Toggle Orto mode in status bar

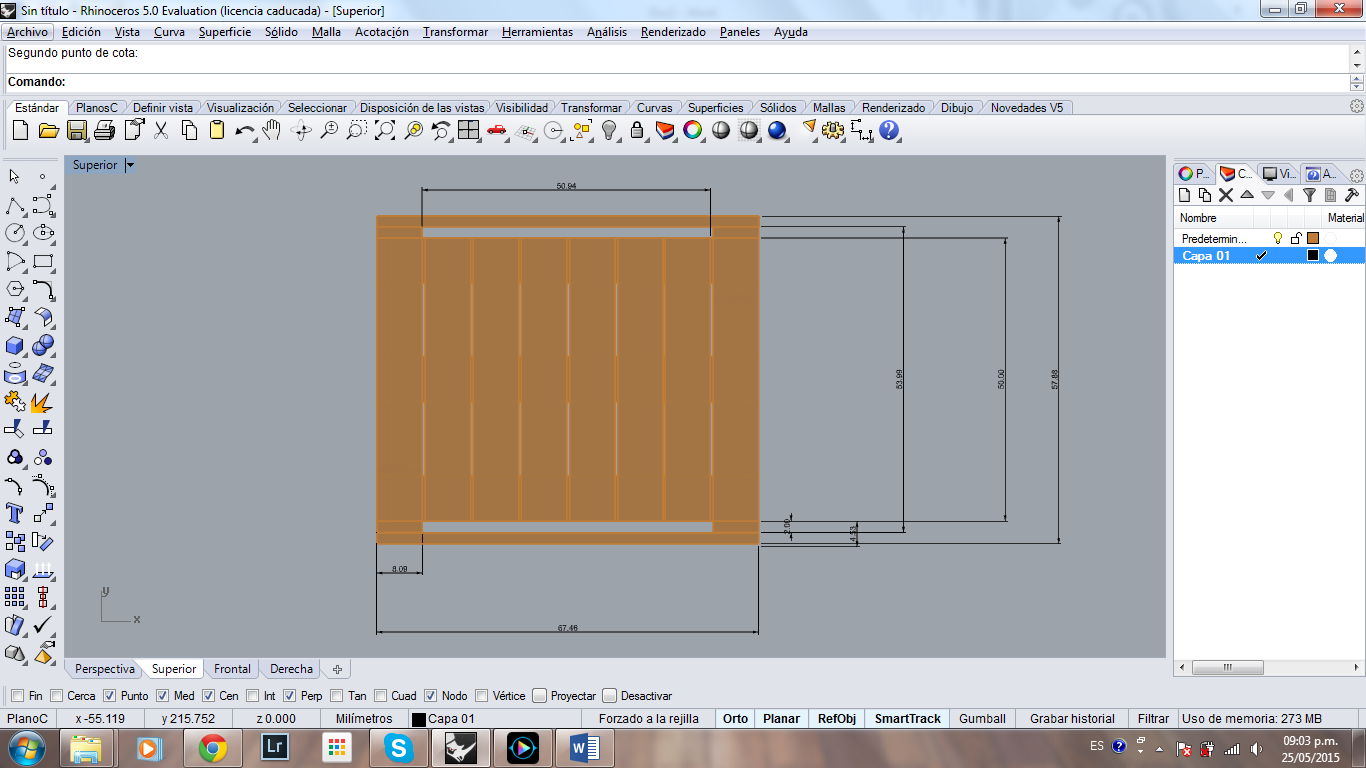pos(735,718)
